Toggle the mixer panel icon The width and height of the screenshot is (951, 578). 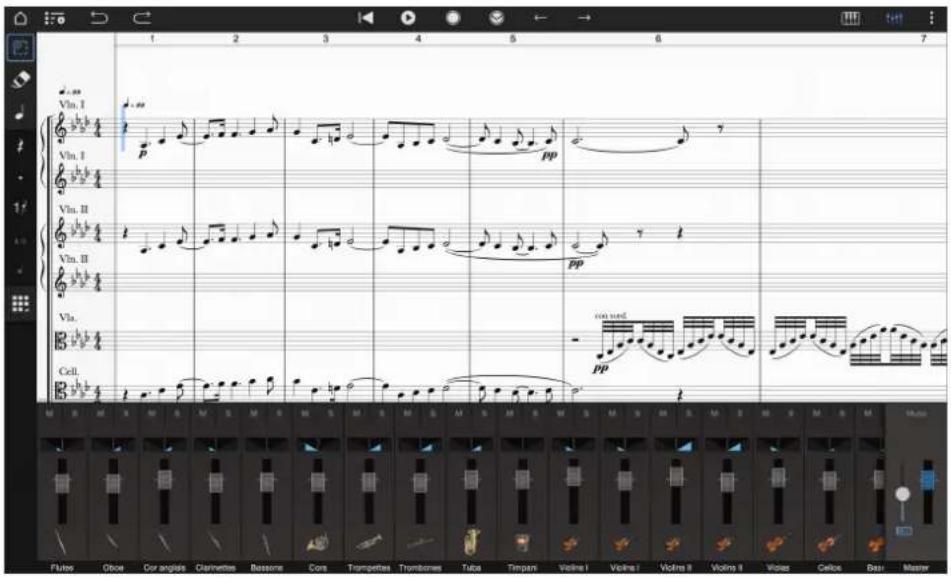point(894,18)
